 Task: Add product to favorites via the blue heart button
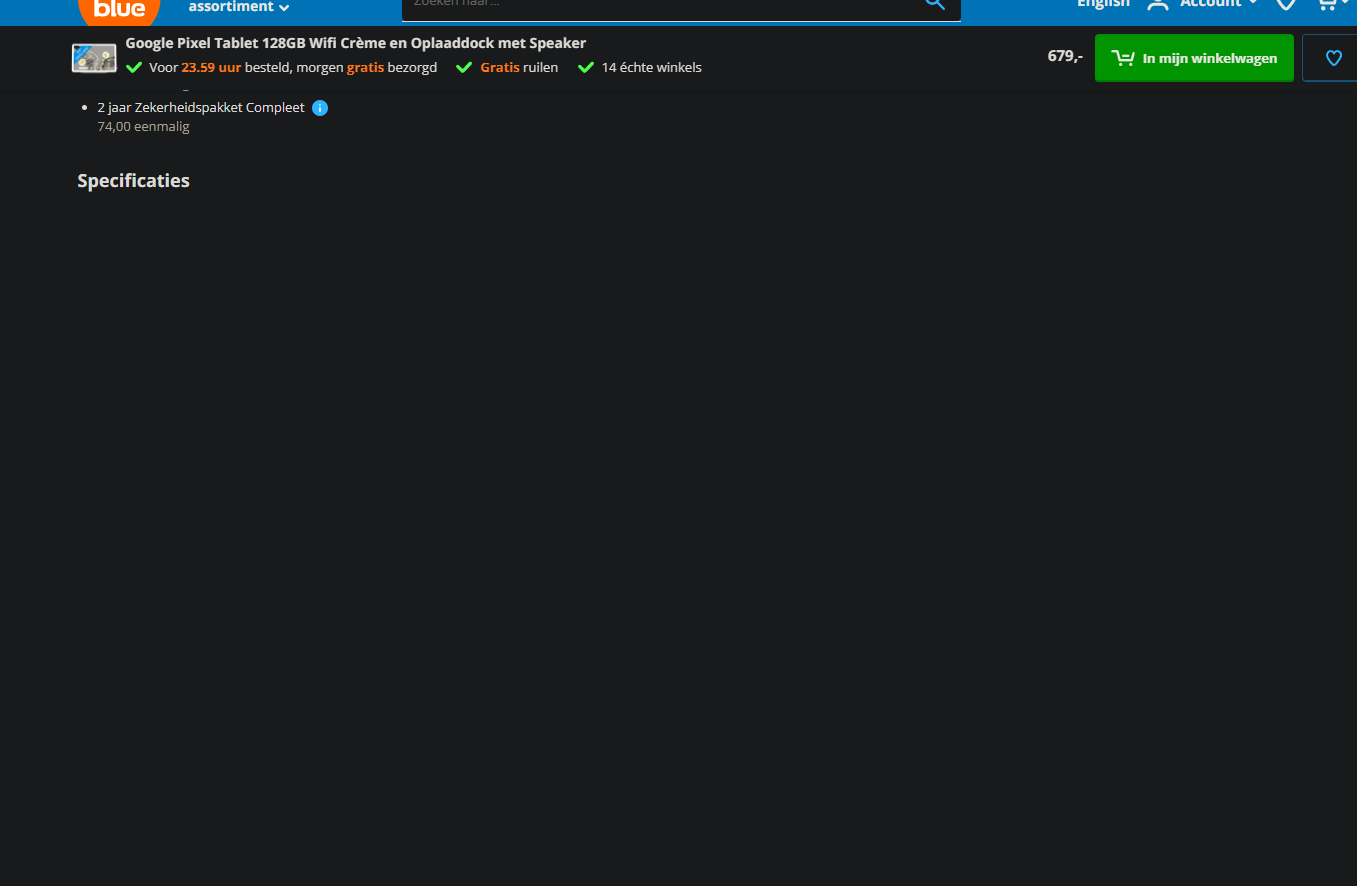point(1332,57)
